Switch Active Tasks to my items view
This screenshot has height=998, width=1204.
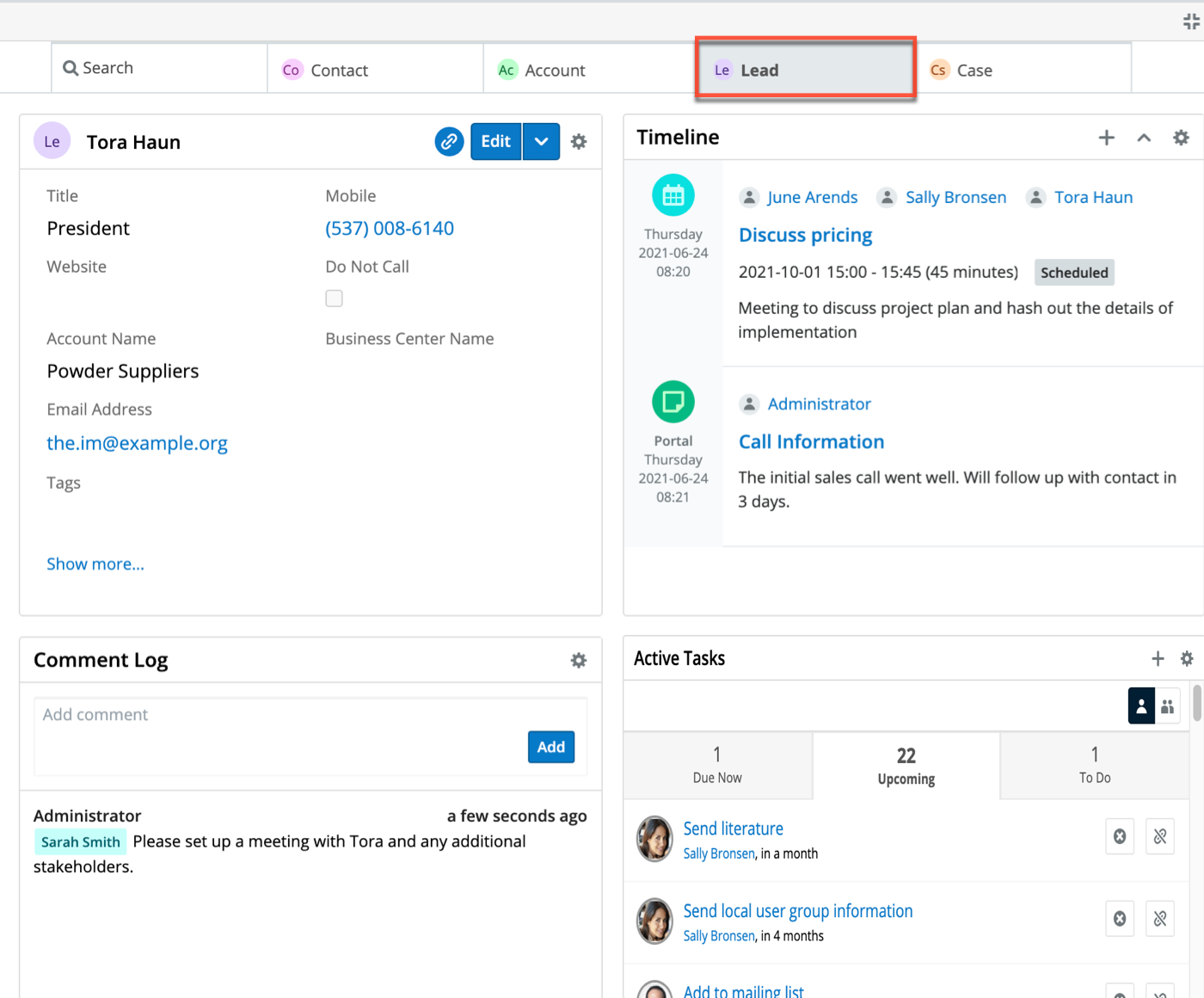click(1141, 706)
